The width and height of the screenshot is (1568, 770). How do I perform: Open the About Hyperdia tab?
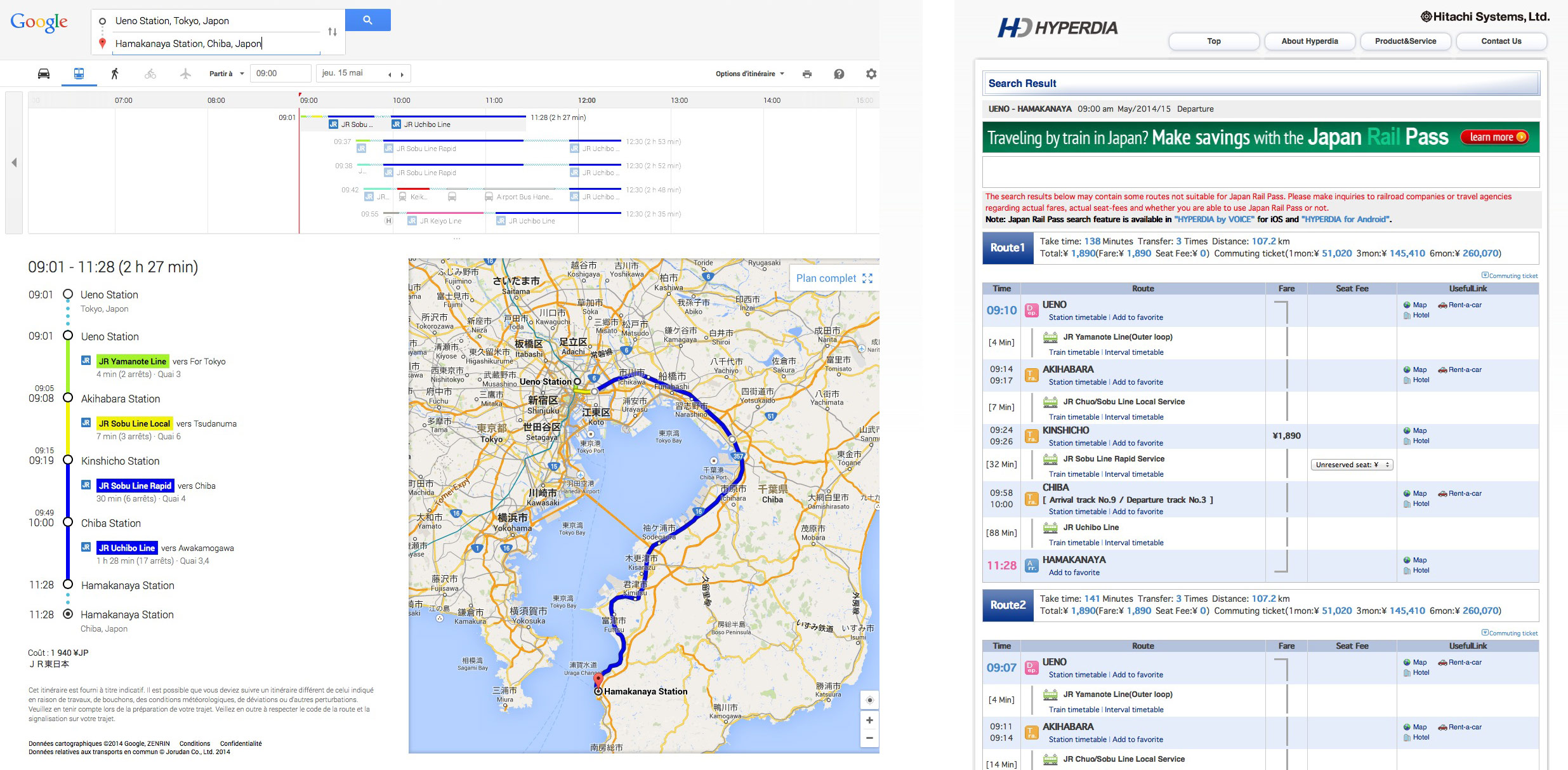point(1310,41)
